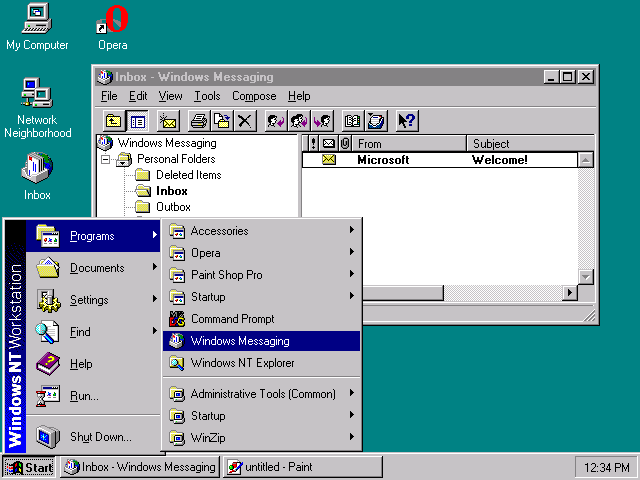Expand the Paint Shop Pro program group
Image resolution: width=640 pixels, height=480 pixels.
pos(262,275)
